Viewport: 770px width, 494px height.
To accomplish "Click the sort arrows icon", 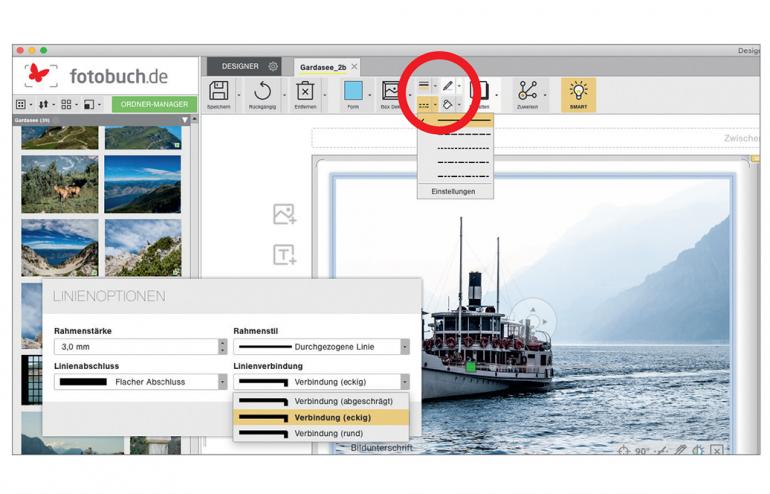I will pos(43,104).
